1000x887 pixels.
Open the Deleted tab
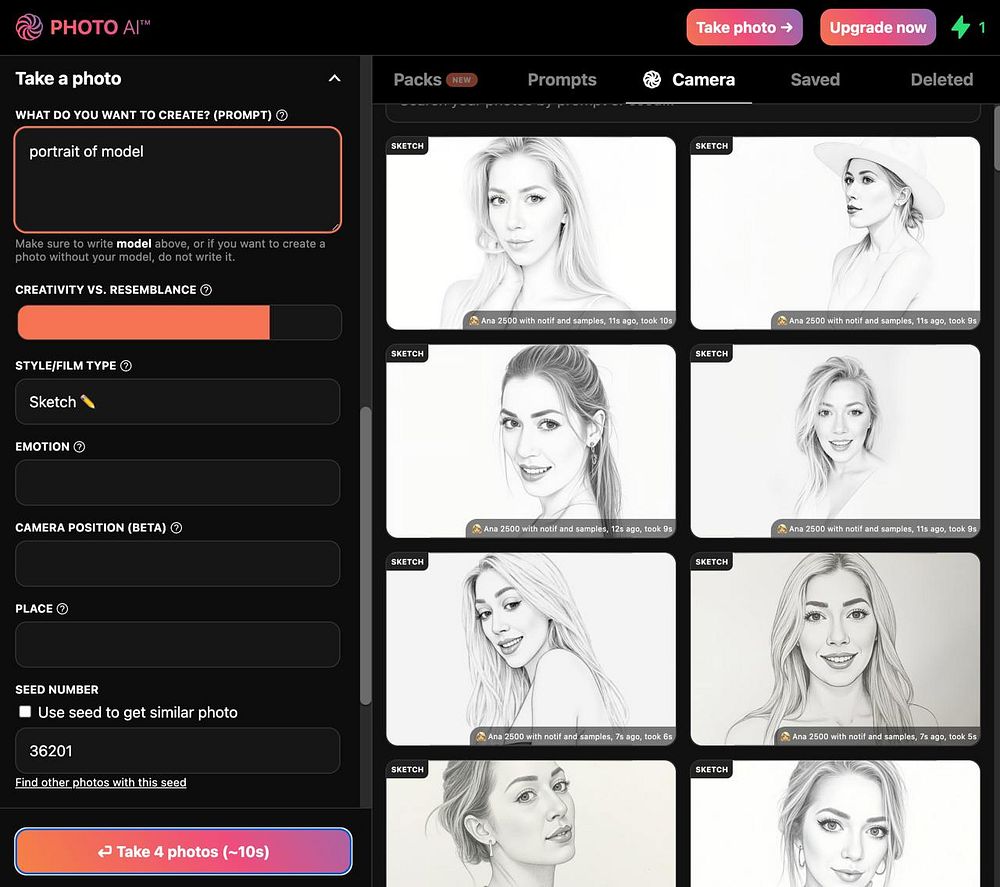(x=941, y=80)
